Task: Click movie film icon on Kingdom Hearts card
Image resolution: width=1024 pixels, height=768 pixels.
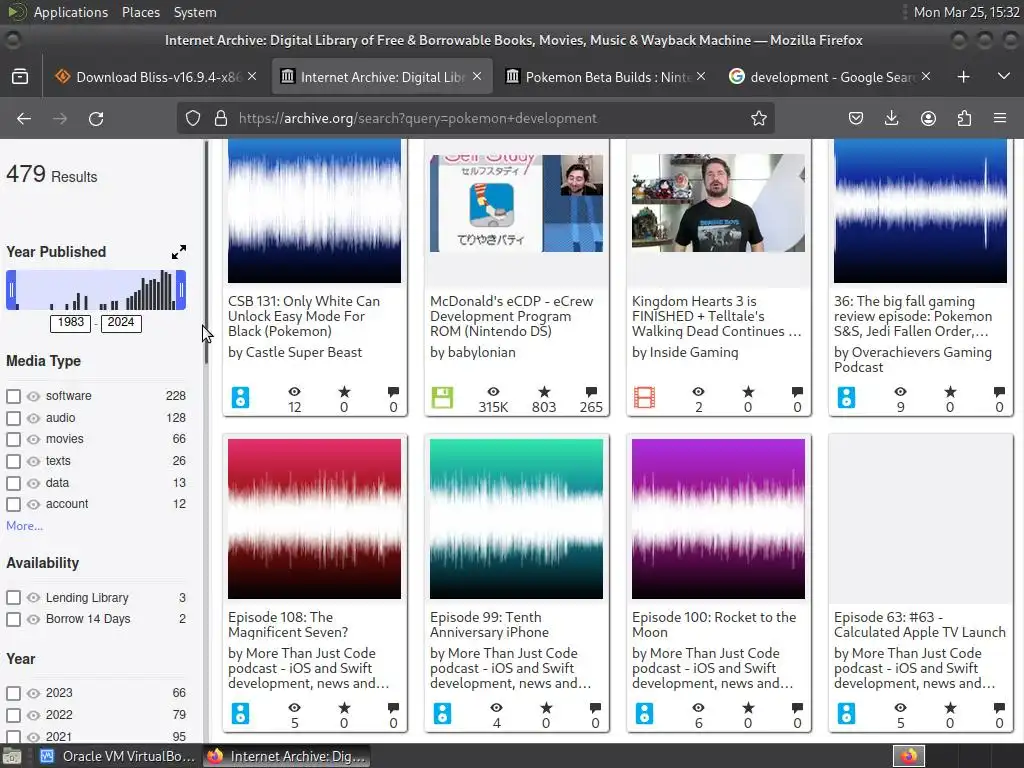Action: tap(645, 397)
